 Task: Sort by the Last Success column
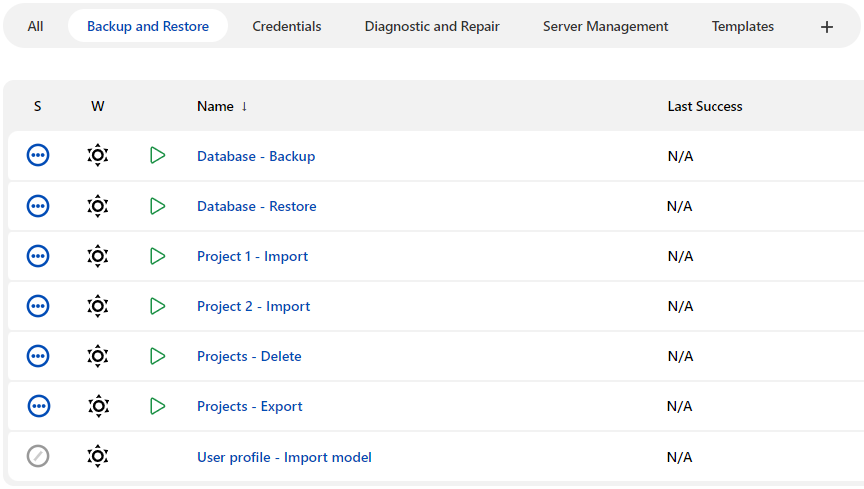[x=705, y=106]
